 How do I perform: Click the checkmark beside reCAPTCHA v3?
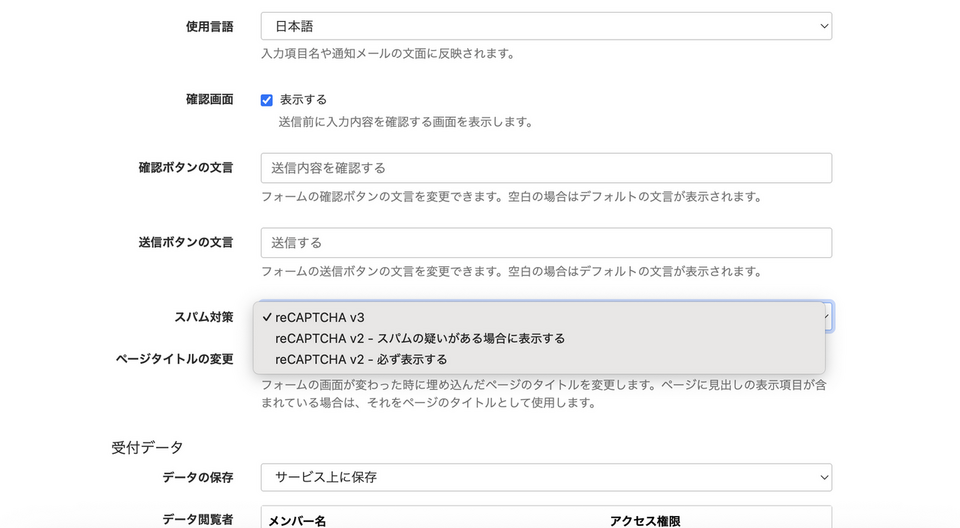pyautogui.click(x=267, y=317)
